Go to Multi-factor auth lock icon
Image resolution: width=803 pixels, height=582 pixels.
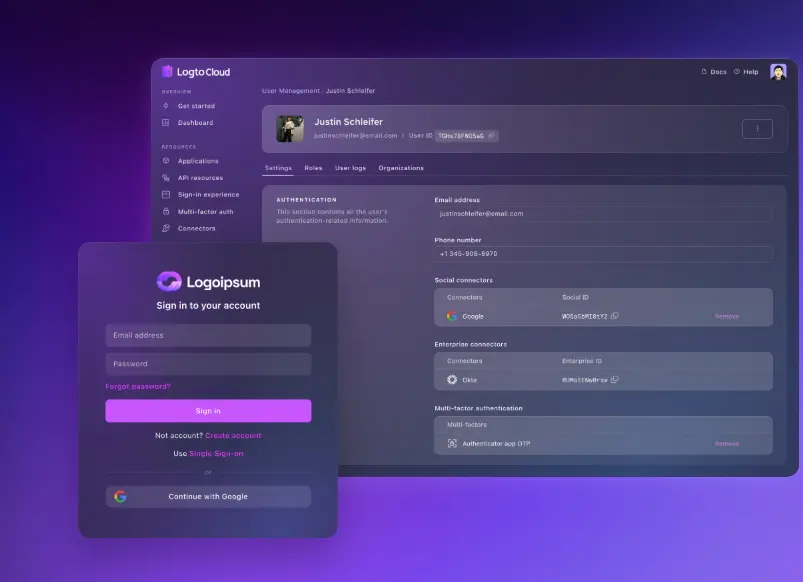165,211
